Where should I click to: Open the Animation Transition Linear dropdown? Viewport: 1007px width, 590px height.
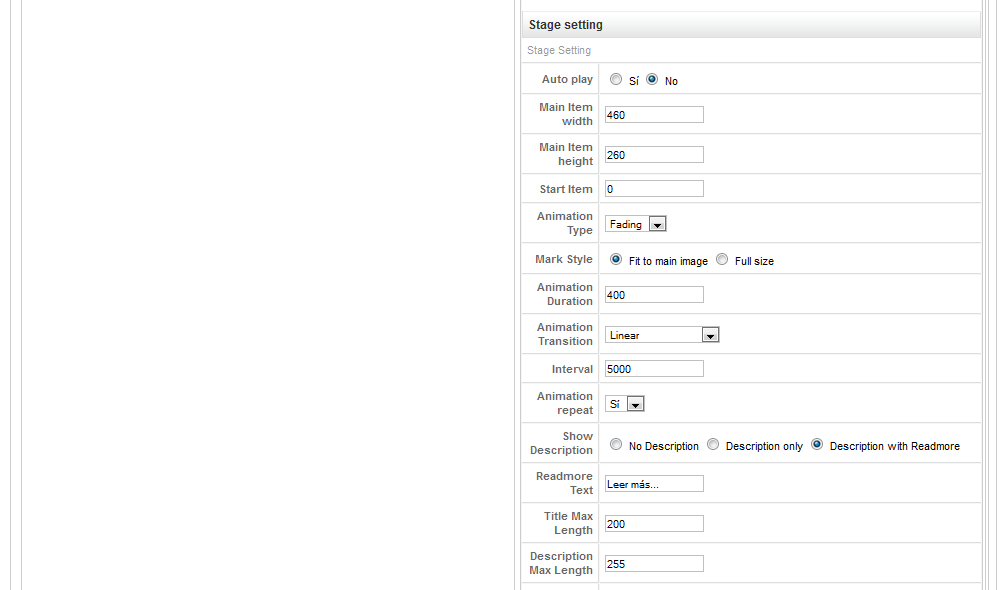(661, 335)
